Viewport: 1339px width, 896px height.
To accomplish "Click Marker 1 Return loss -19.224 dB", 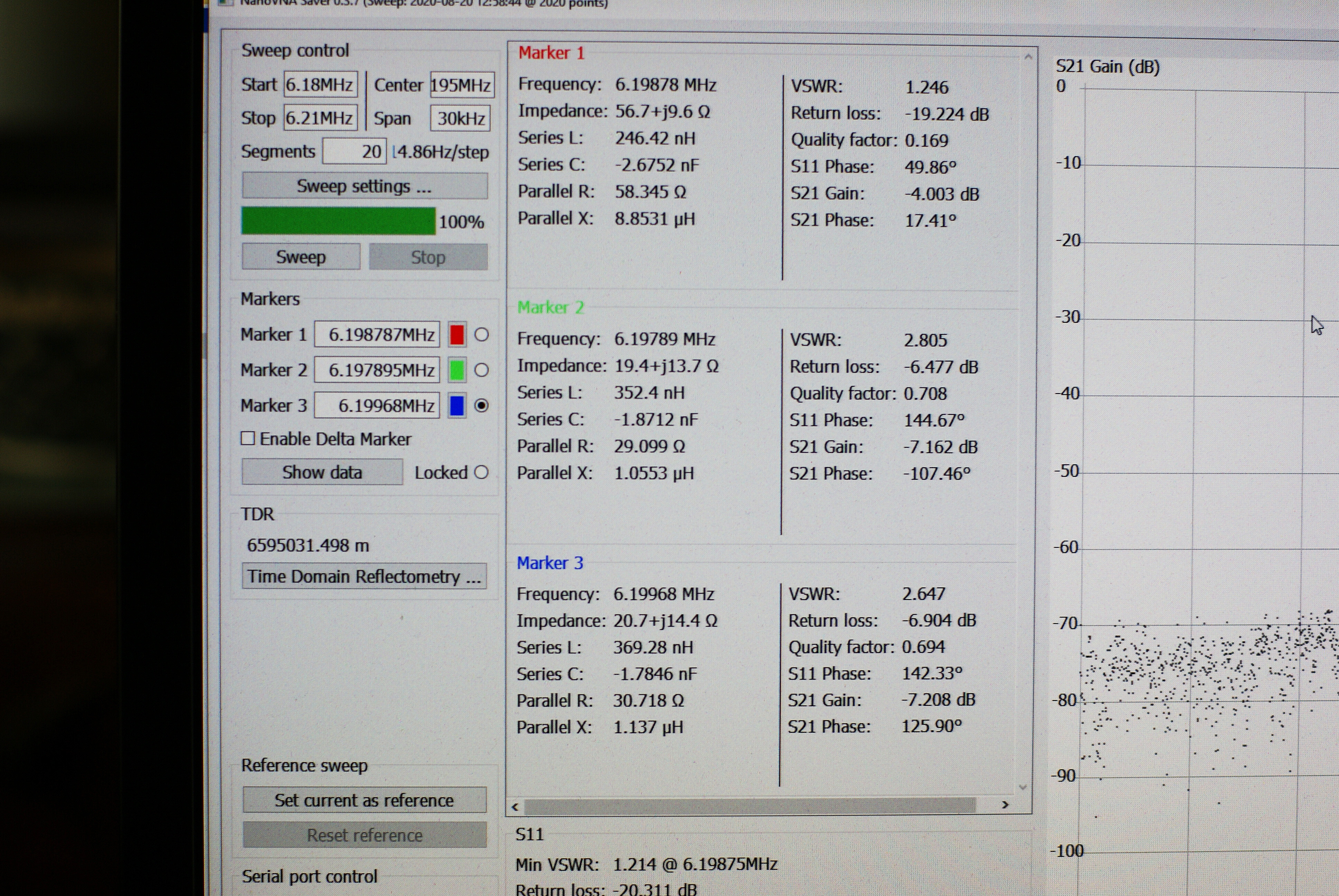I will [x=947, y=114].
